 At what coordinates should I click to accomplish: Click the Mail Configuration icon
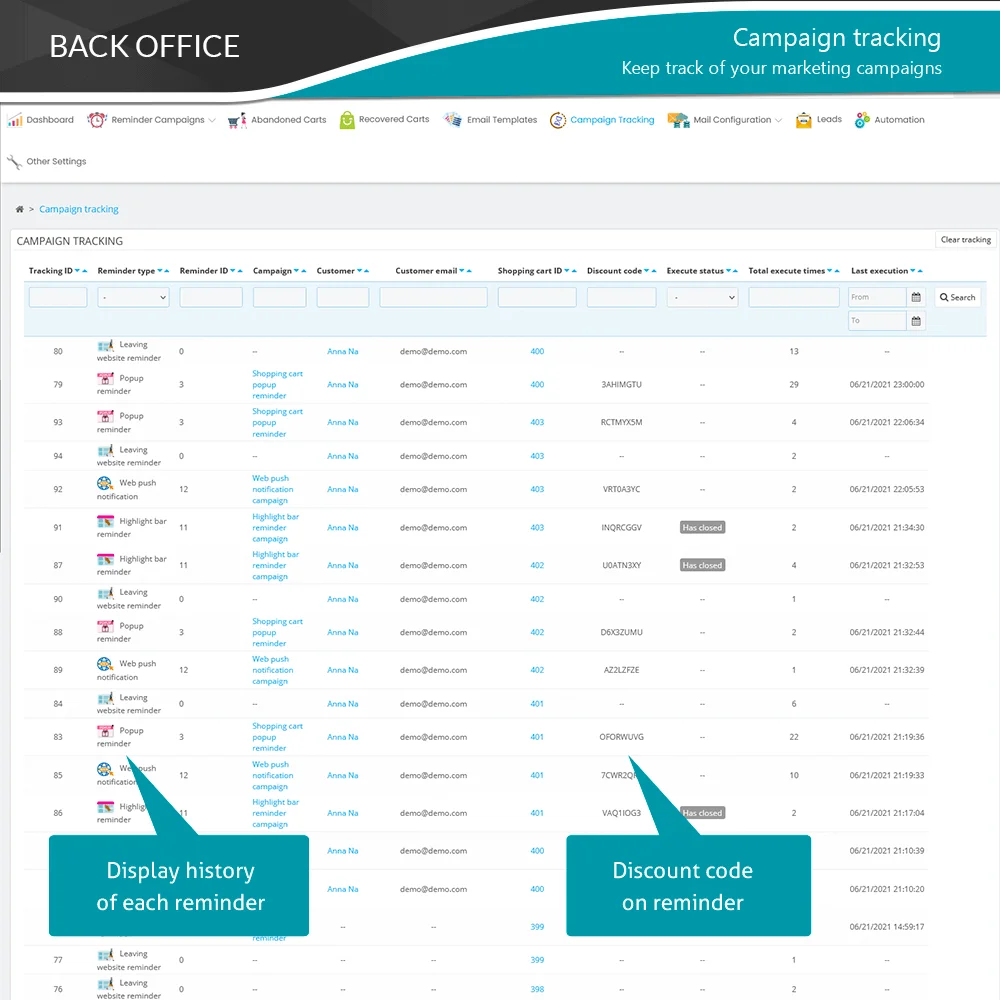point(678,120)
